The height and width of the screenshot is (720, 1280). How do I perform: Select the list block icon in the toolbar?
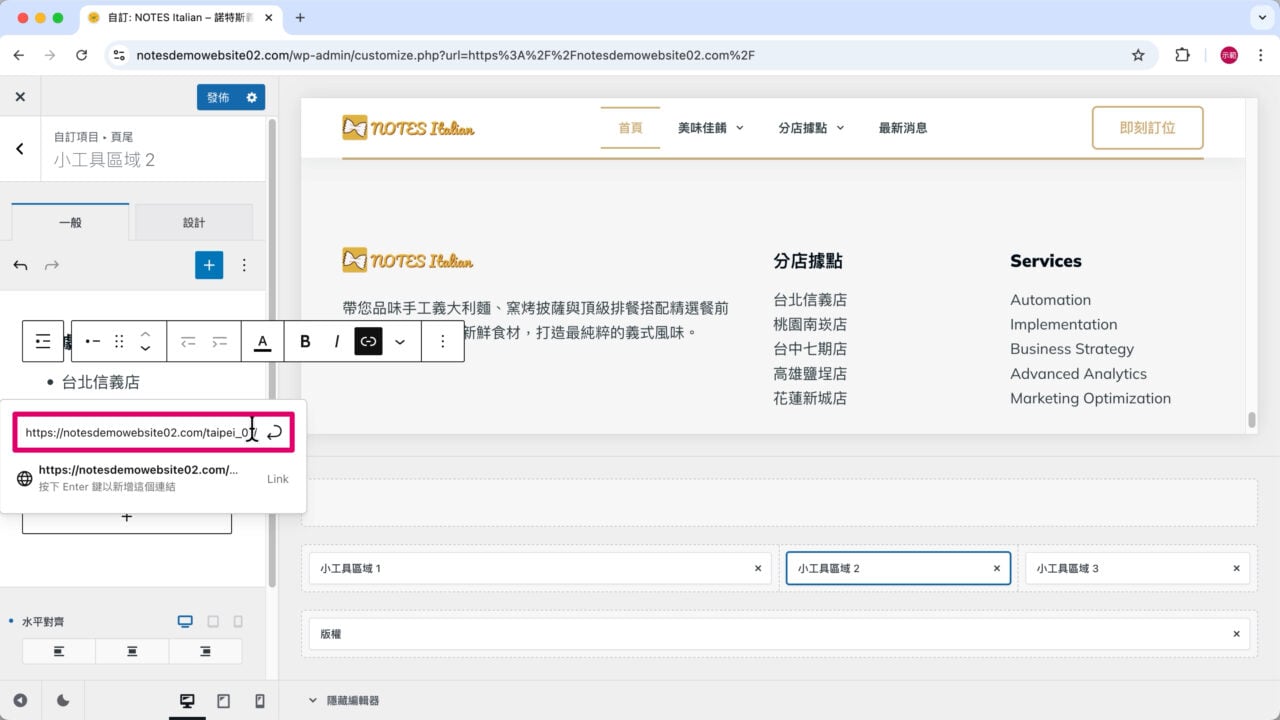(x=43, y=341)
